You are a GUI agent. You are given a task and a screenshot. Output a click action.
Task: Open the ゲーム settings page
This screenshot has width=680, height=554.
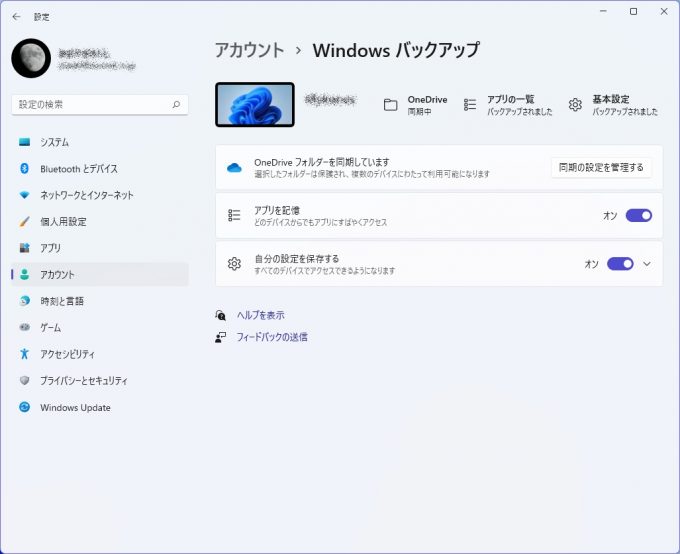(x=100, y=327)
